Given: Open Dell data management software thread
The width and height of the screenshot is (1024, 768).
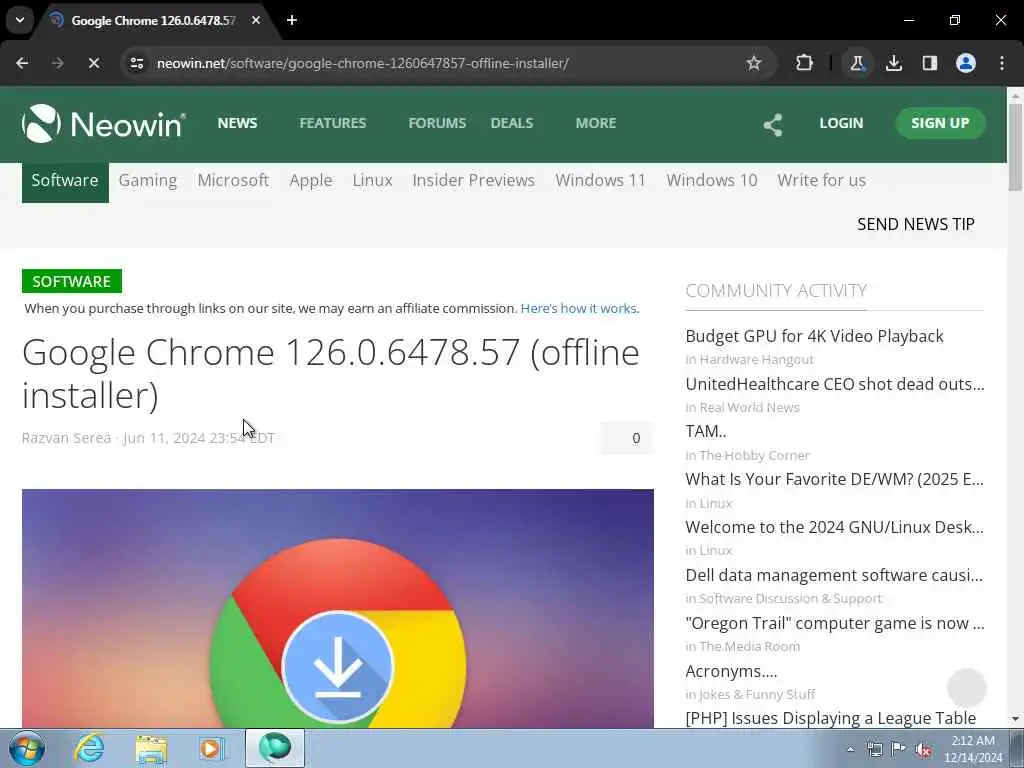Looking at the screenshot, I should 835,575.
